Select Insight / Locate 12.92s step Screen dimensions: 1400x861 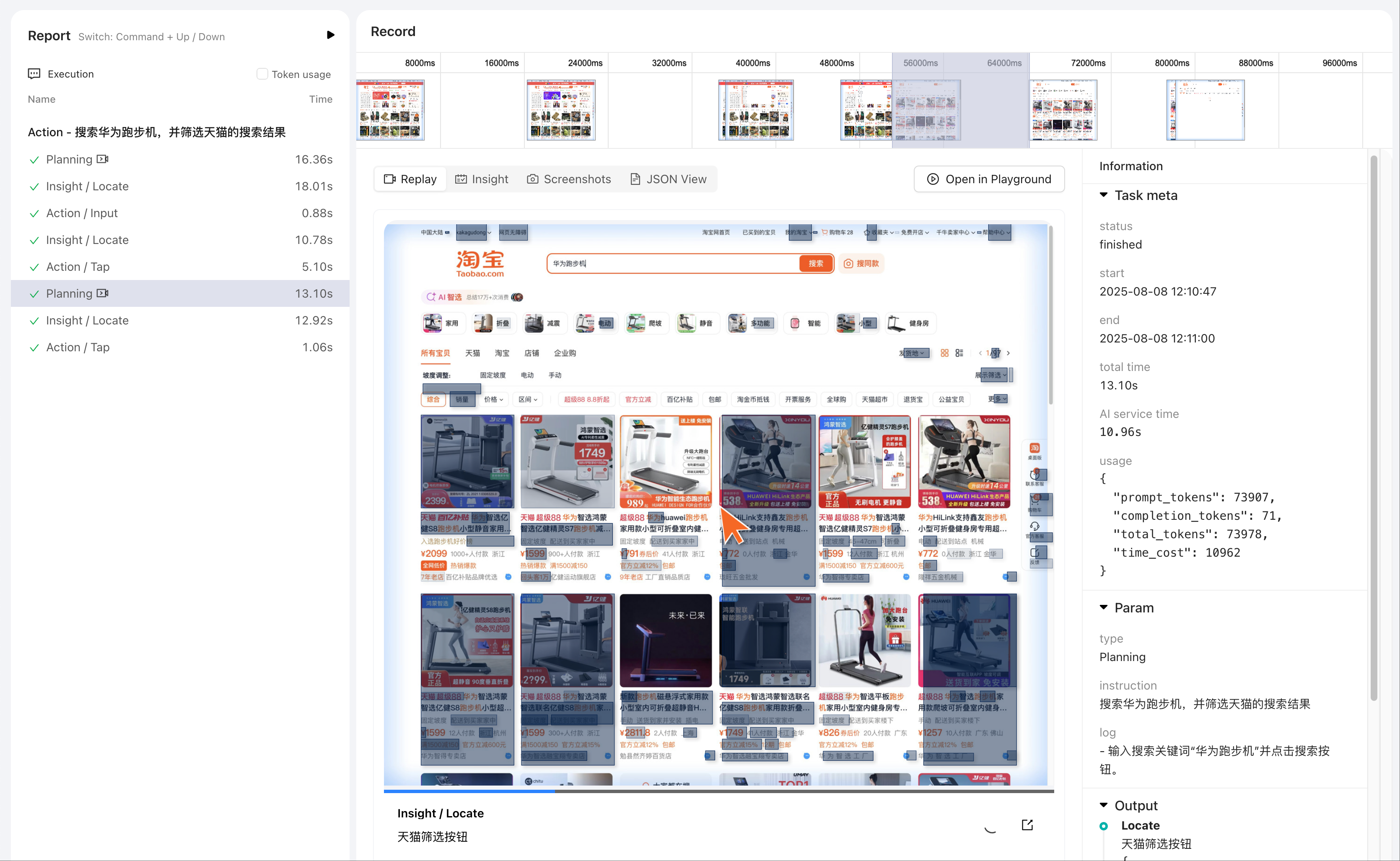[180, 320]
